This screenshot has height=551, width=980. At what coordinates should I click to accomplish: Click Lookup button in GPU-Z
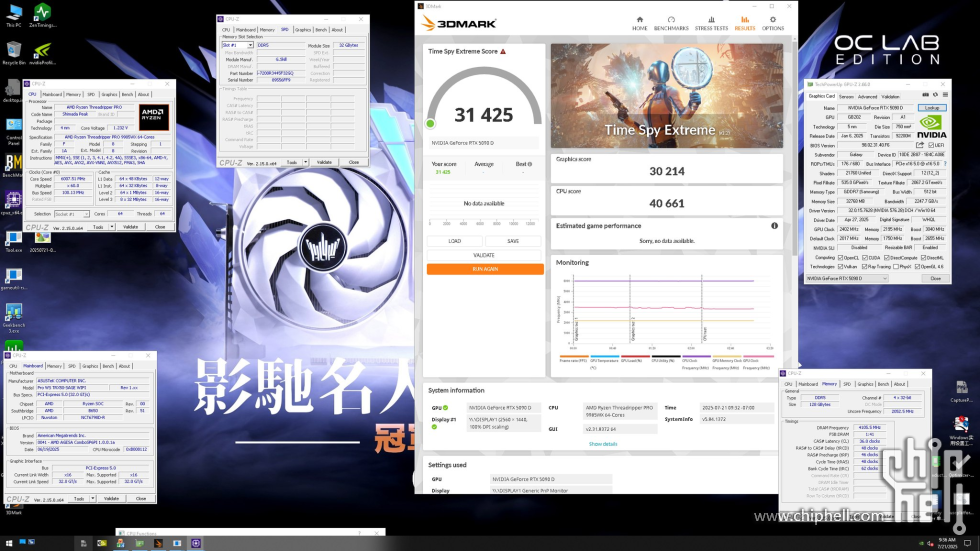932,107
